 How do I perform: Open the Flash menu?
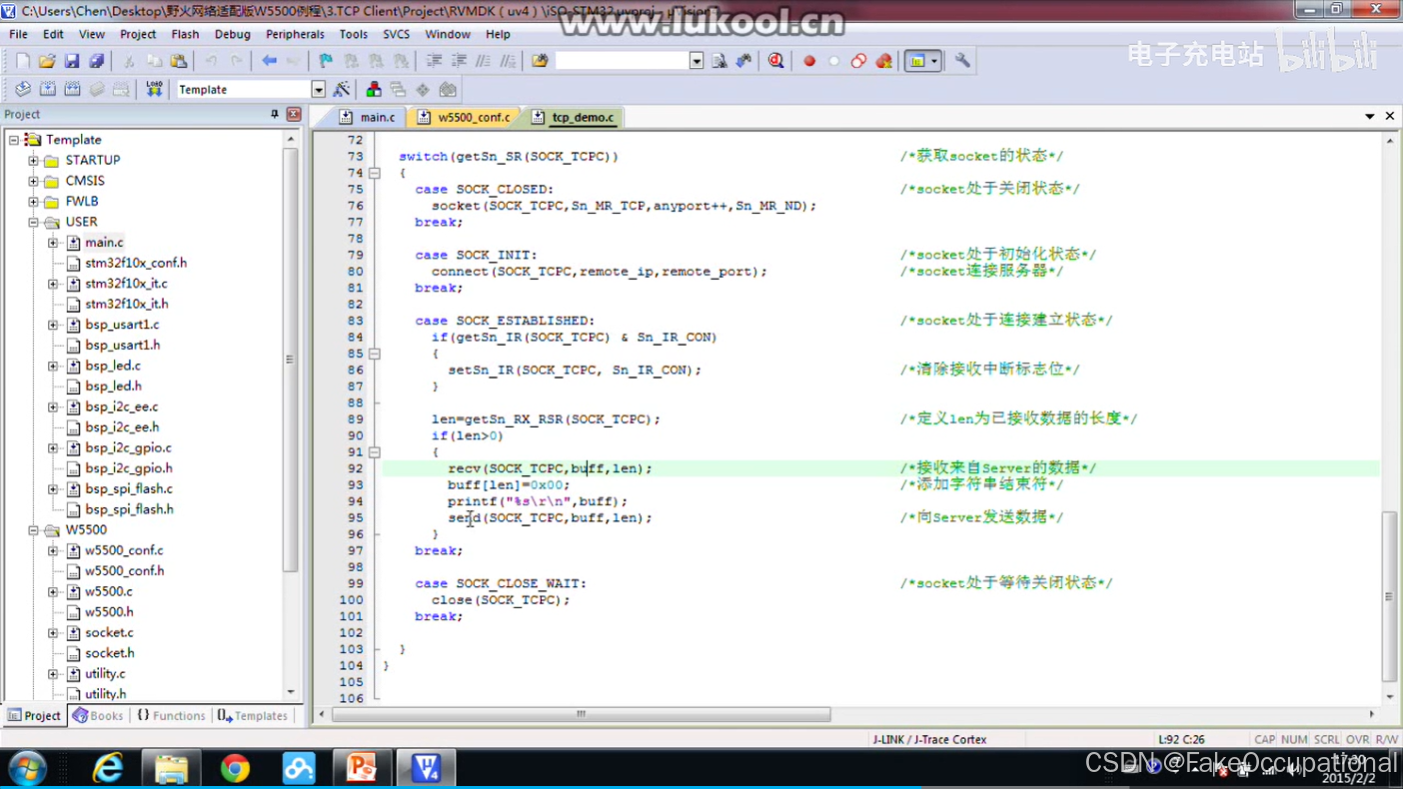tap(185, 34)
